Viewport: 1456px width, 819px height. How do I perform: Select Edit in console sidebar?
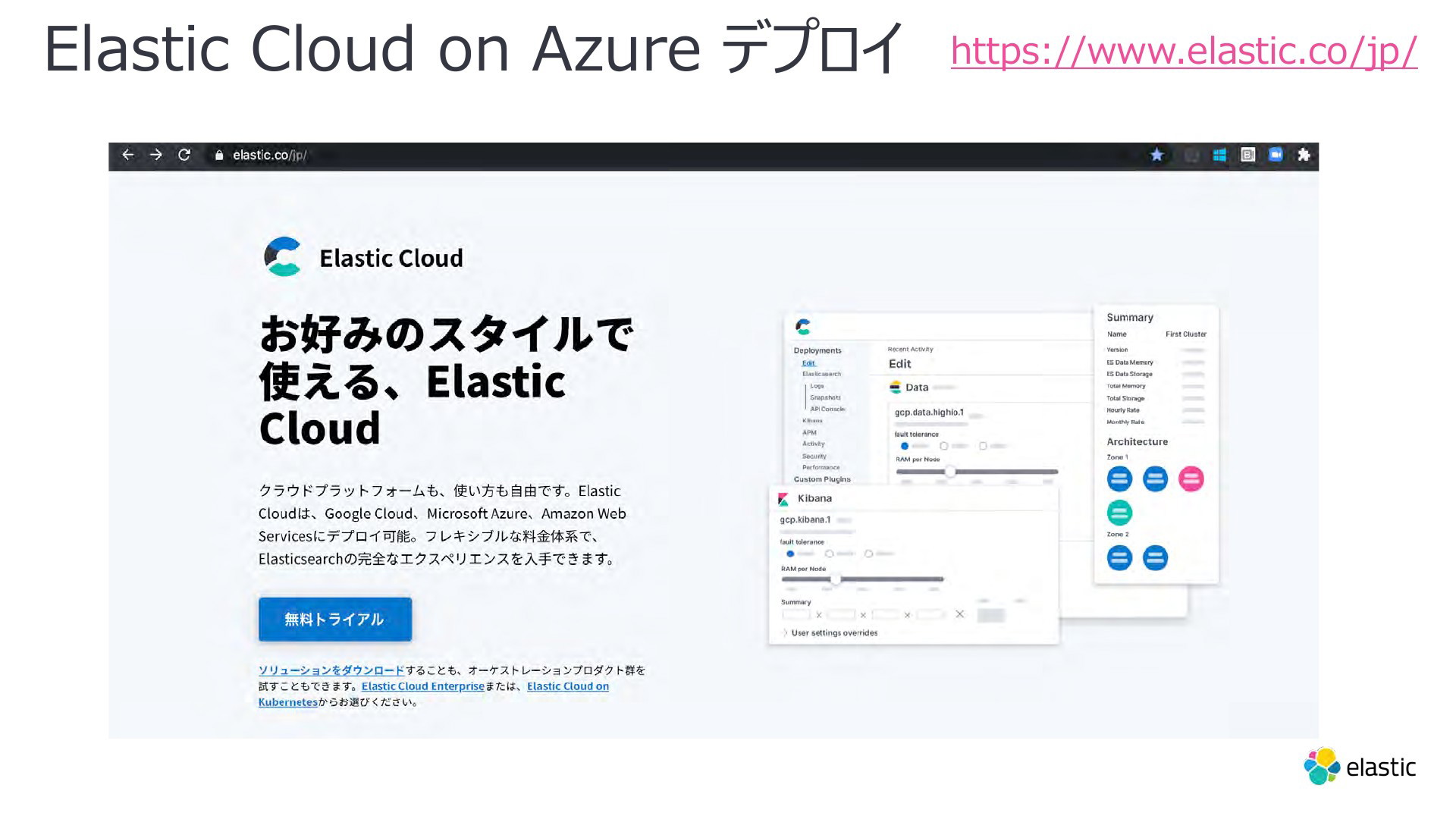[808, 363]
